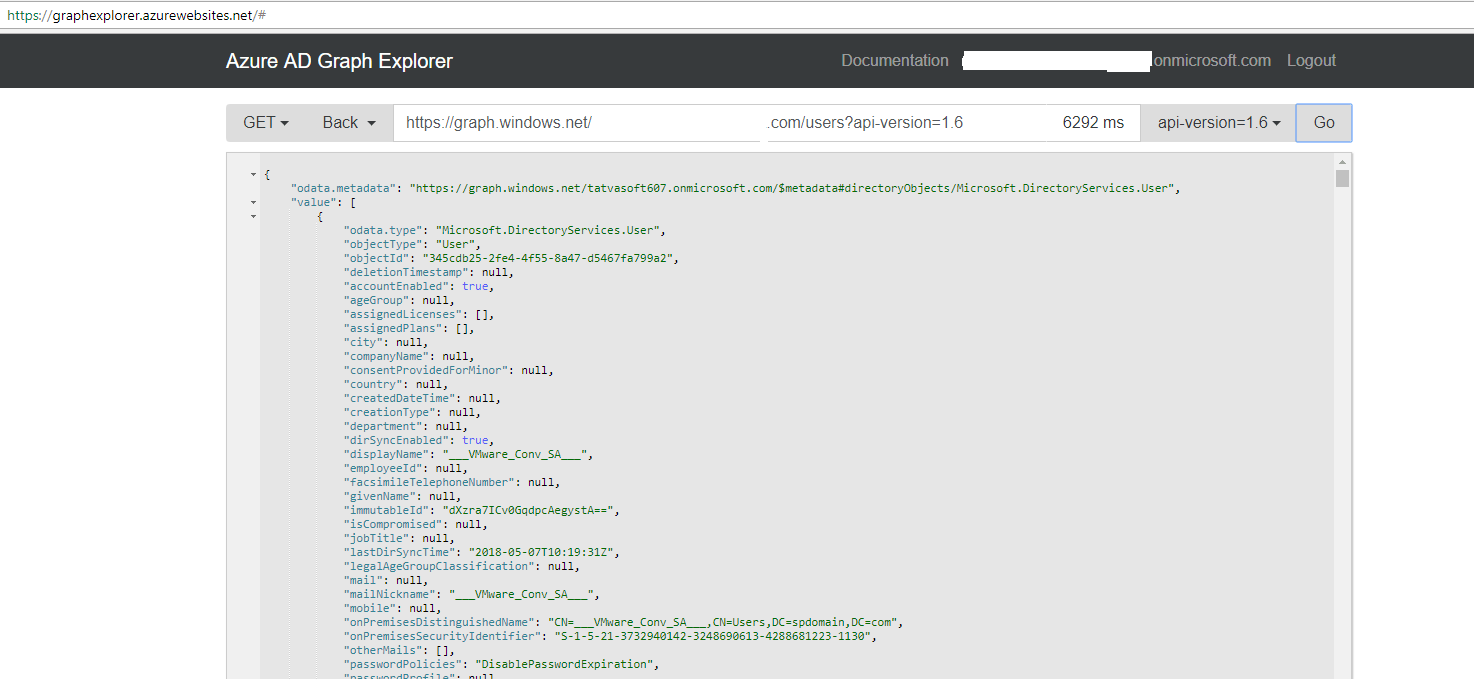Open the Back history dropdown

point(349,122)
